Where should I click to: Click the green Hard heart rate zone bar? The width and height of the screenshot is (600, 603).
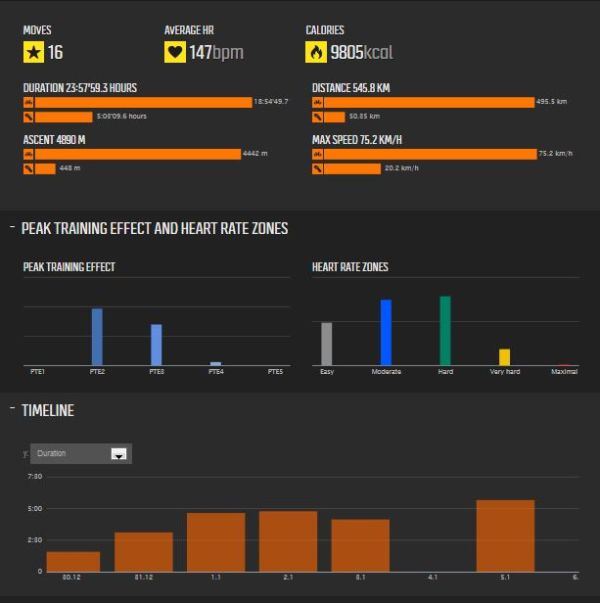(445, 331)
